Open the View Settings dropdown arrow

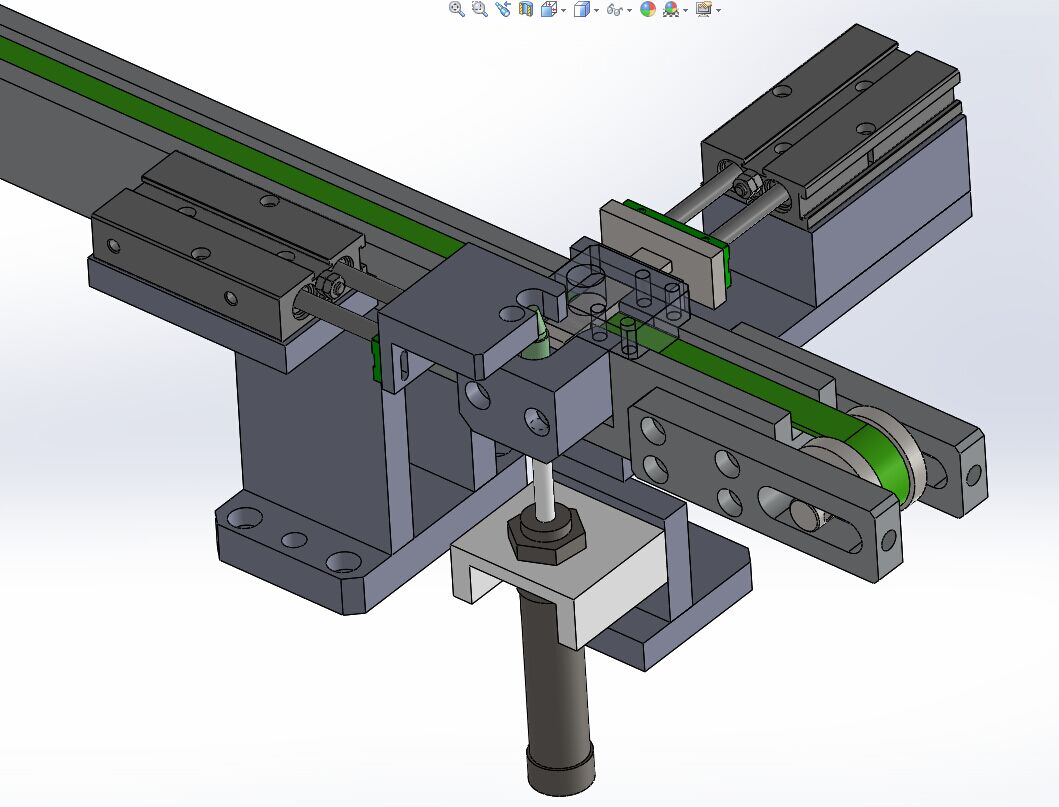[718, 10]
